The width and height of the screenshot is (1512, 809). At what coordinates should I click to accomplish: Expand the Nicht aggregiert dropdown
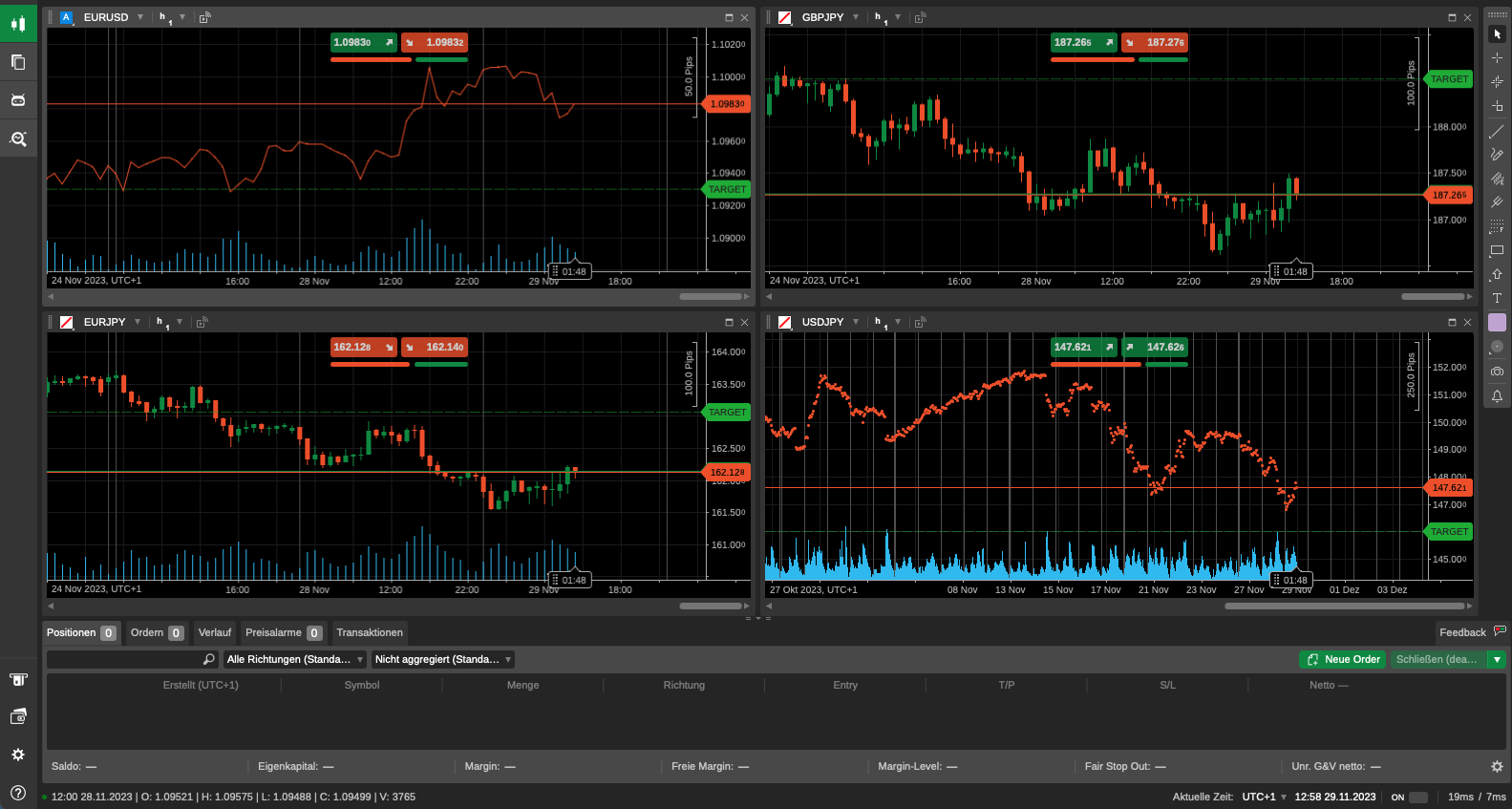(x=443, y=659)
